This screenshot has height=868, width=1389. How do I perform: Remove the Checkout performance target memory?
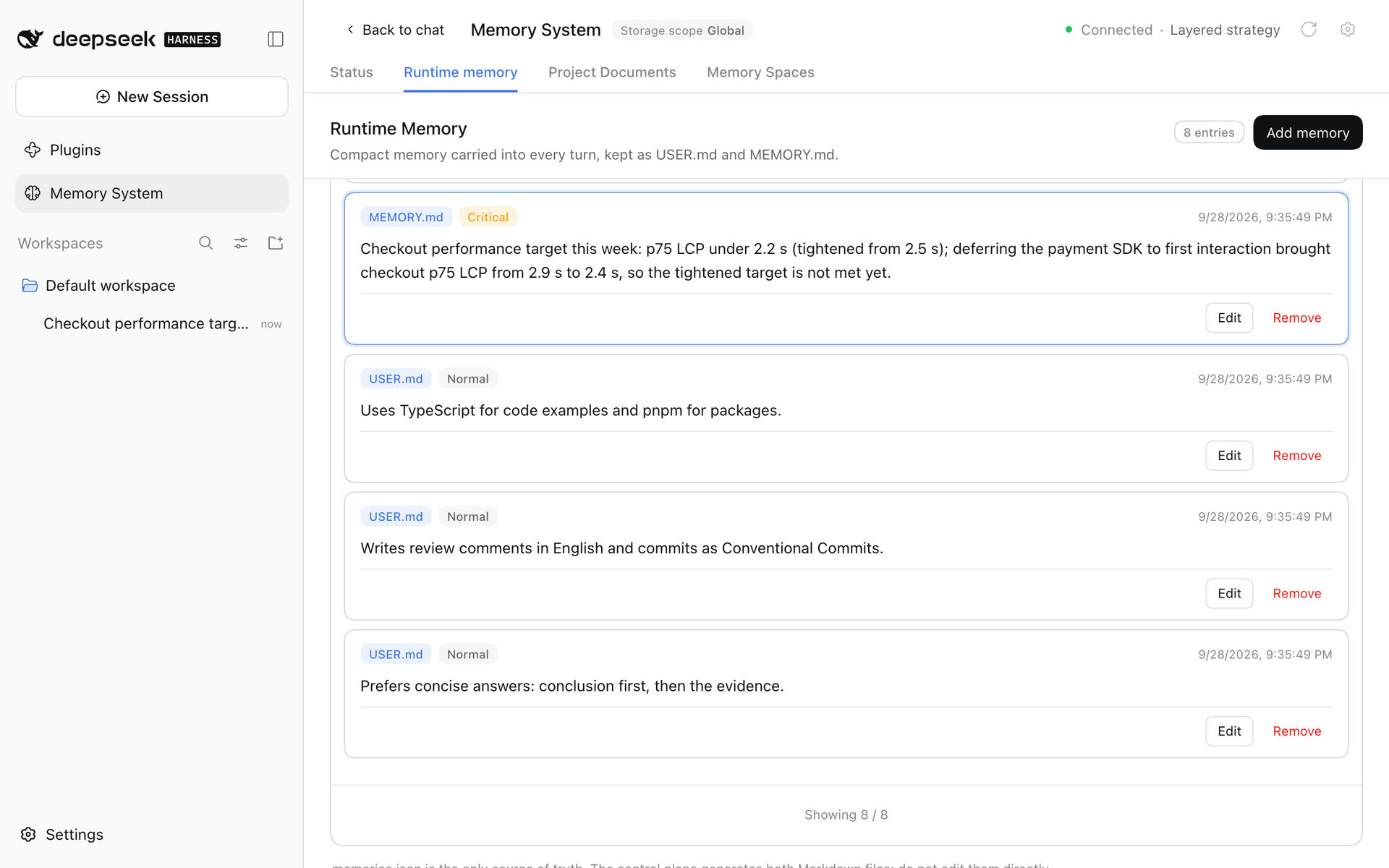pyautogui.click(x=1297, y=318)
